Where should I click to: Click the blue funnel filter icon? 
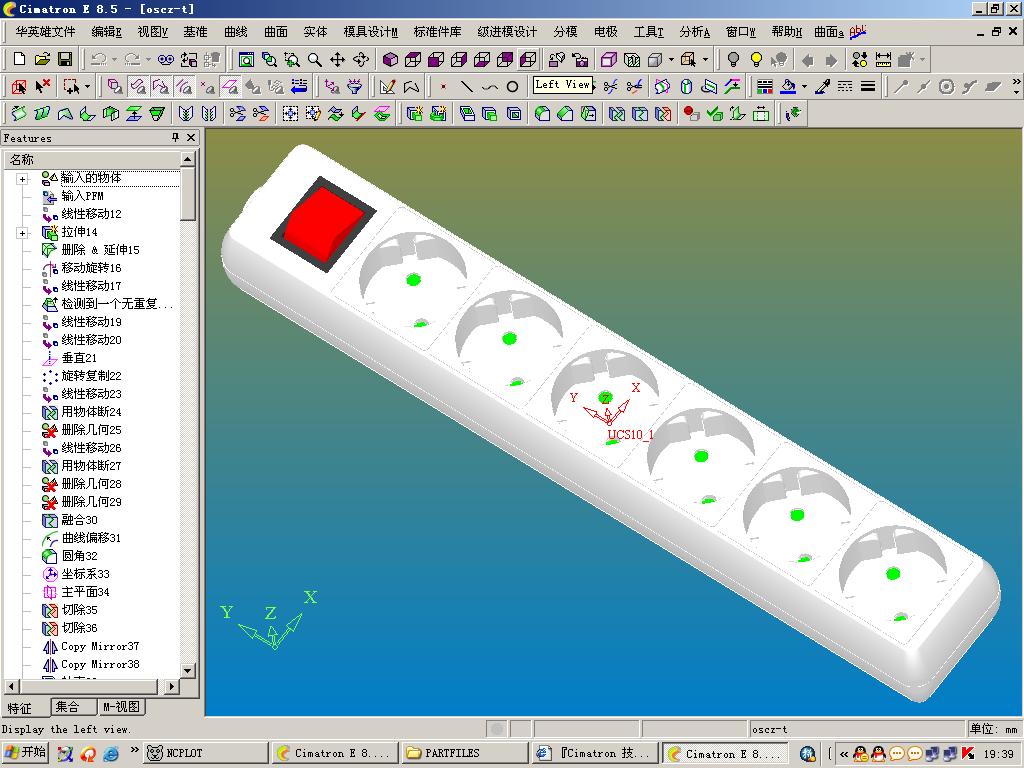[x=355, y=86]
